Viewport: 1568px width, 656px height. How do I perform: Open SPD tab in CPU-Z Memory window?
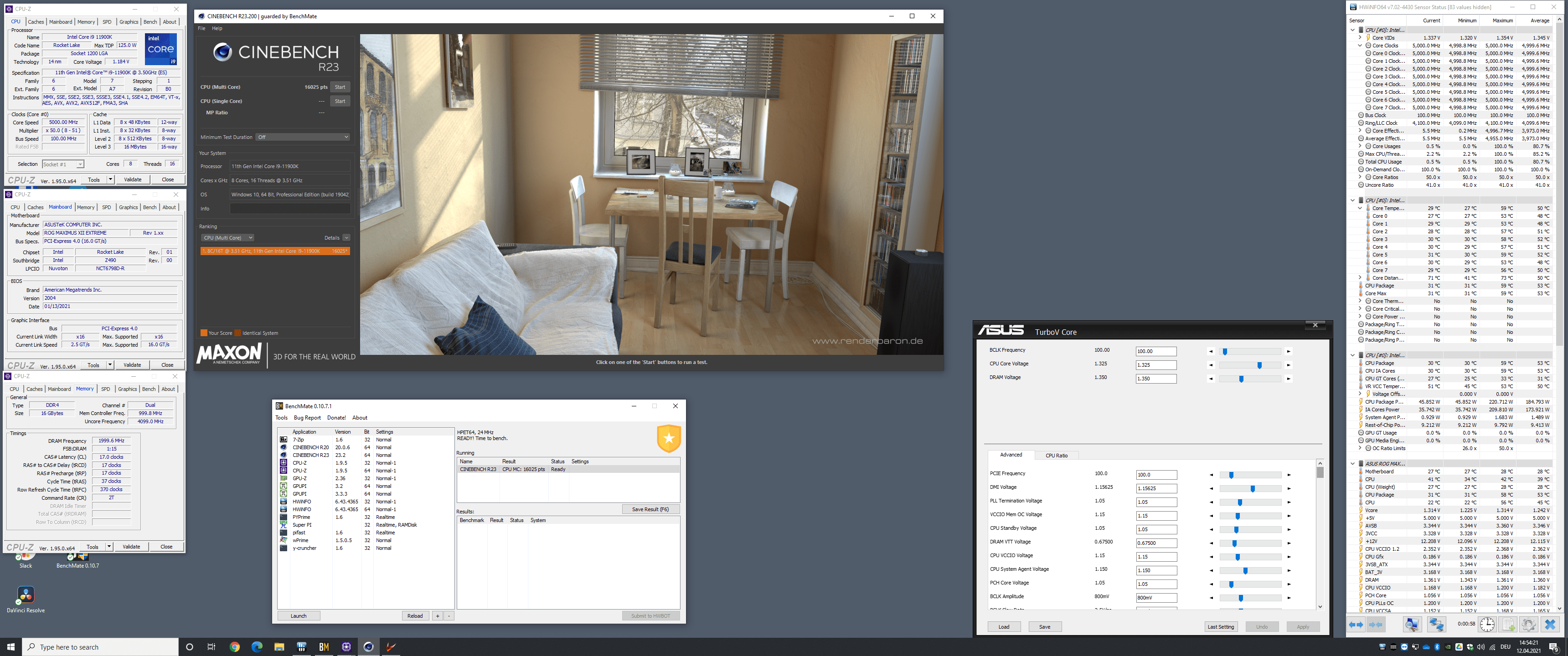tap(105, 389)
